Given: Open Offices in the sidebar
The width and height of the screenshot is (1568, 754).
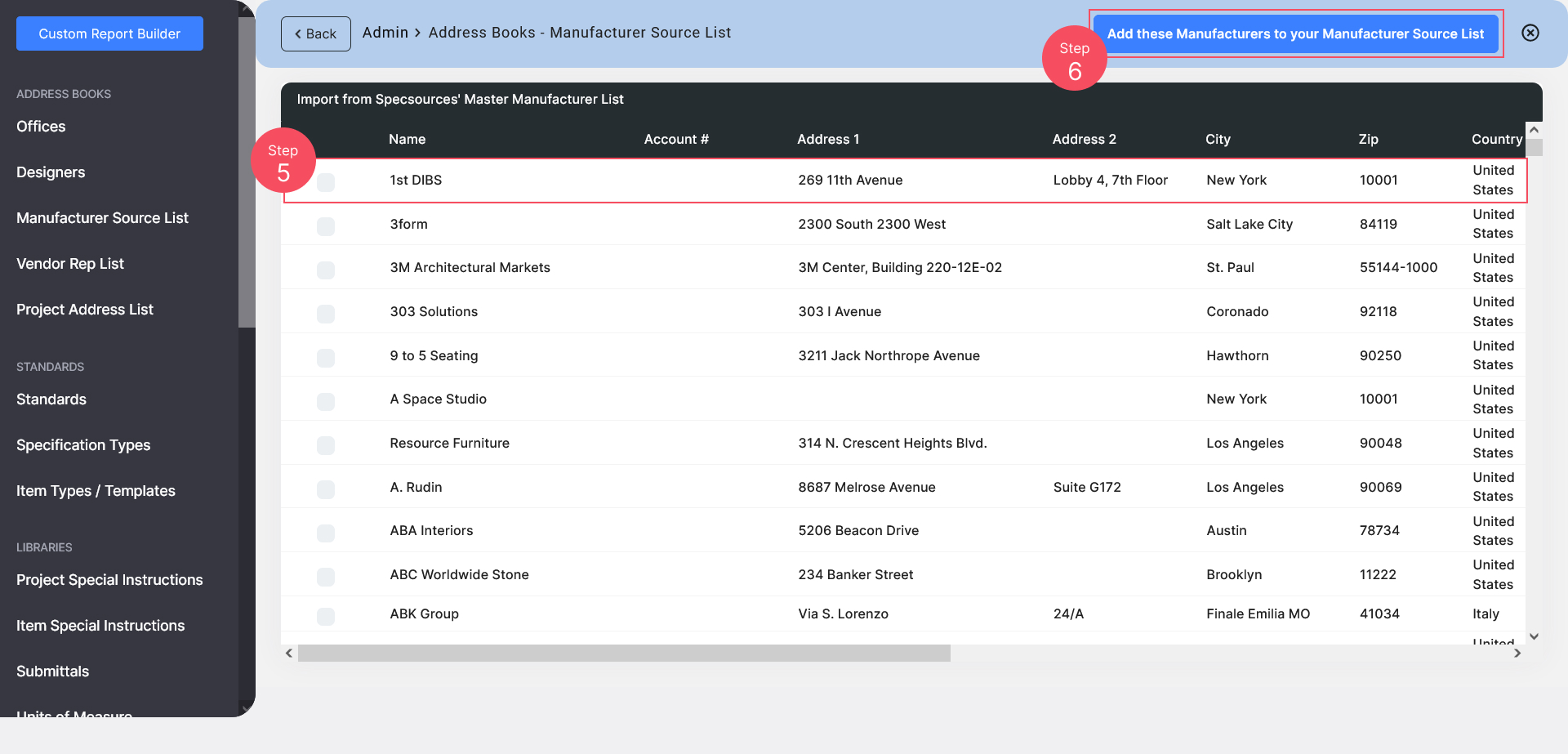Looking at the screenshot, I should click(41, 127).
